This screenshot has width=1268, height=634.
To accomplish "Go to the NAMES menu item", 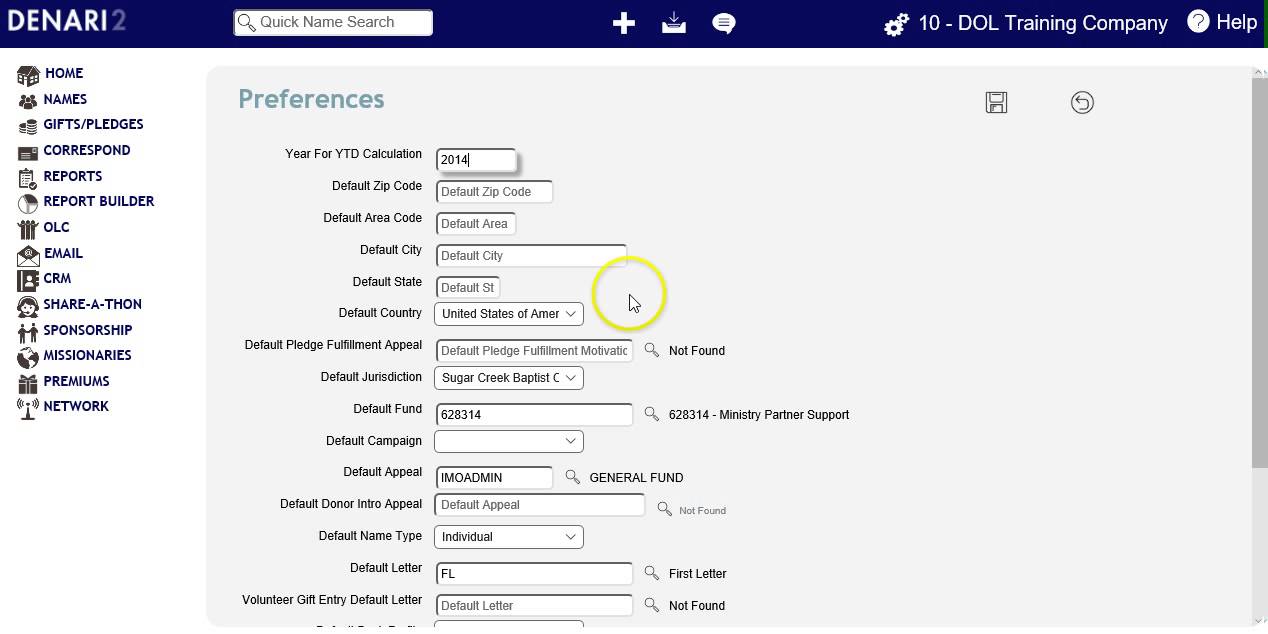I will pos(65,99).
